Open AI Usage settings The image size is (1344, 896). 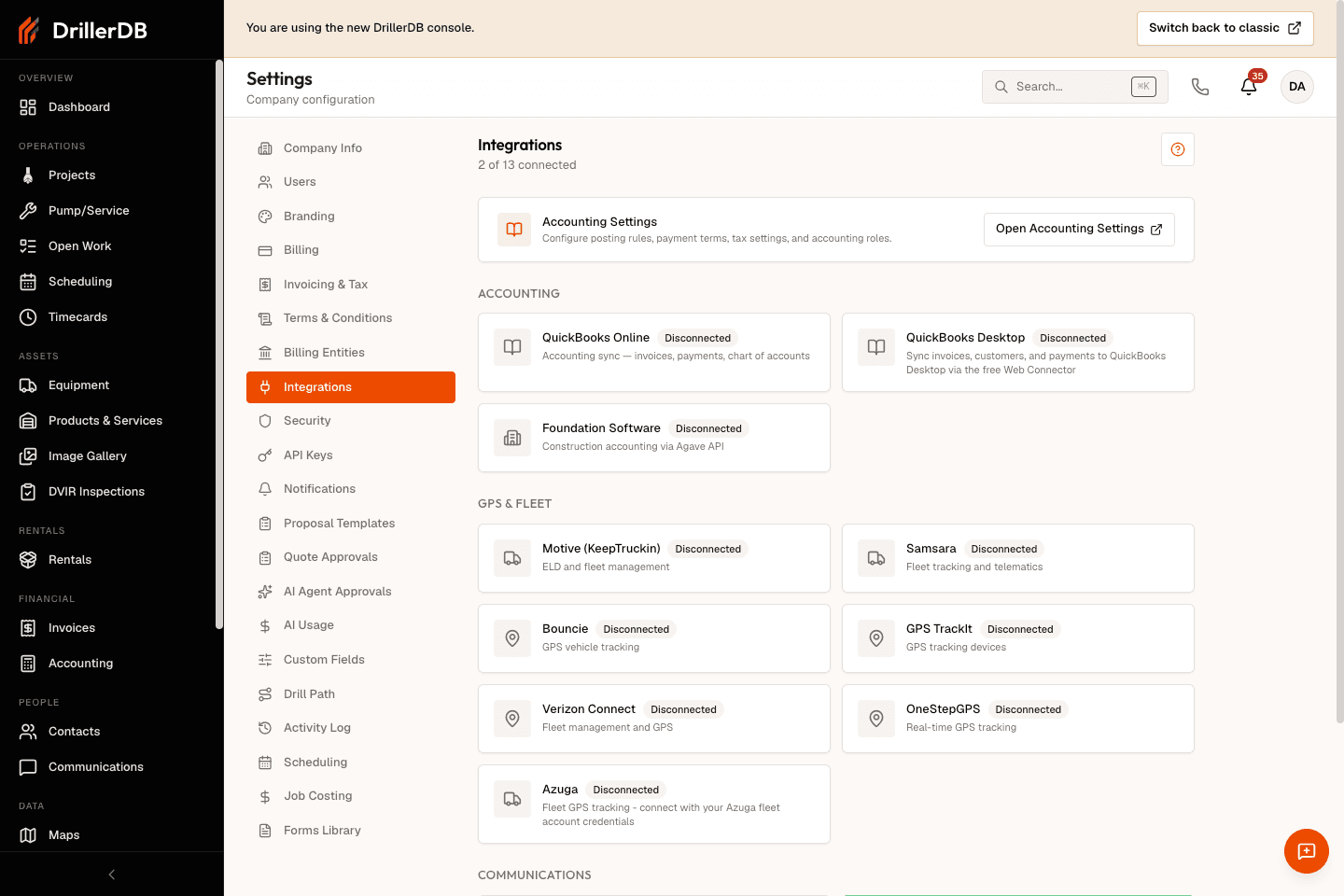(351, 625)
